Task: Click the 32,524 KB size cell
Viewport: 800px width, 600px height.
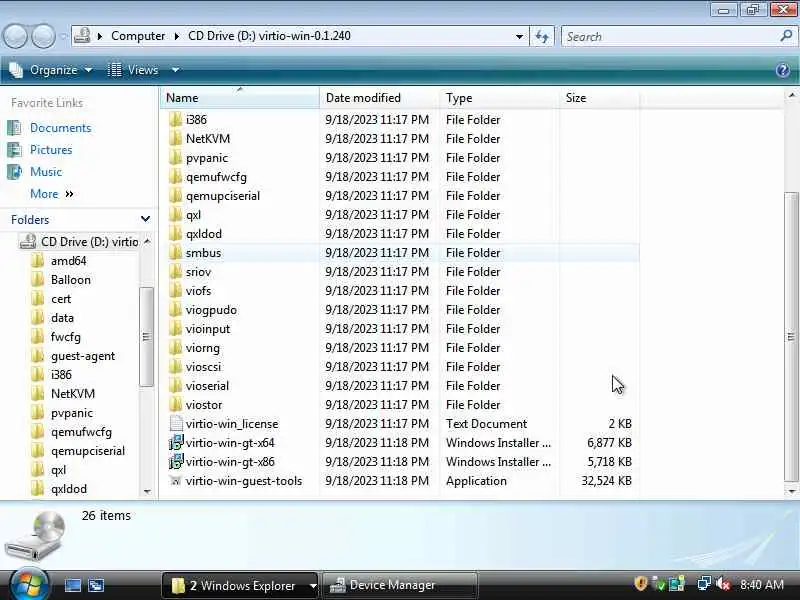Action: coord(606,481)
